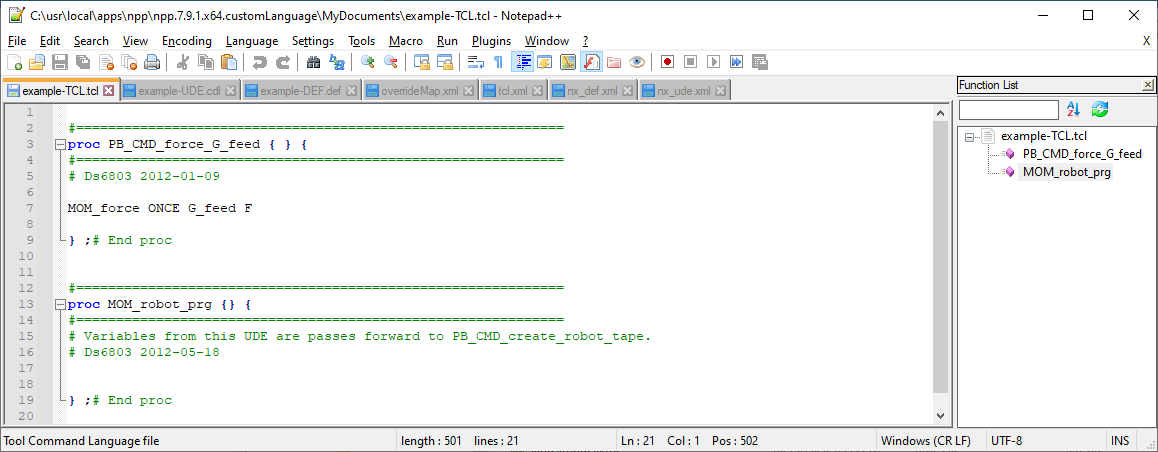
Task: Open the Tools menu
Action: [362, 41]
